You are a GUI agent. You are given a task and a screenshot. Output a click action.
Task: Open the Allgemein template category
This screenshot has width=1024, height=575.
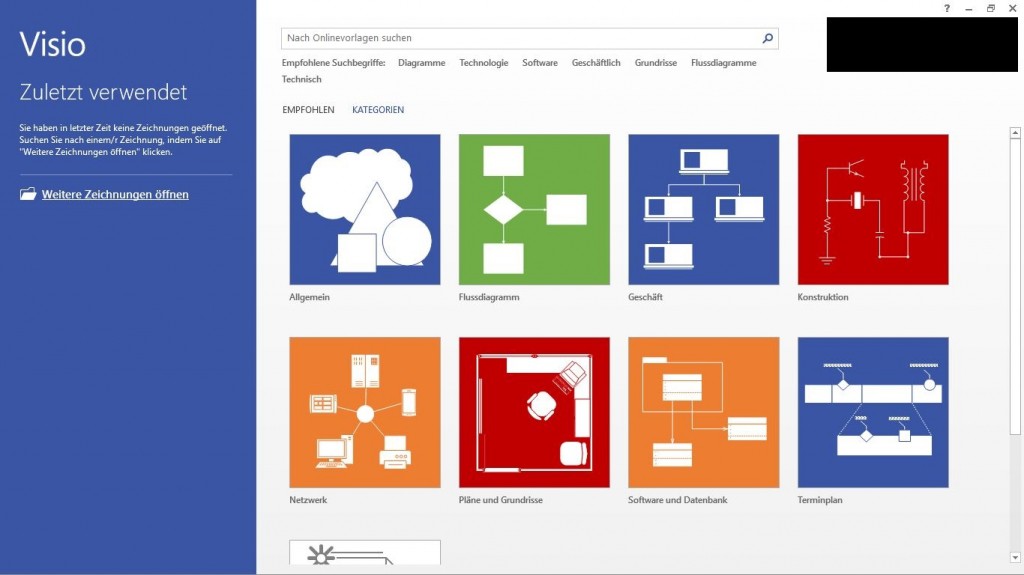365,210
